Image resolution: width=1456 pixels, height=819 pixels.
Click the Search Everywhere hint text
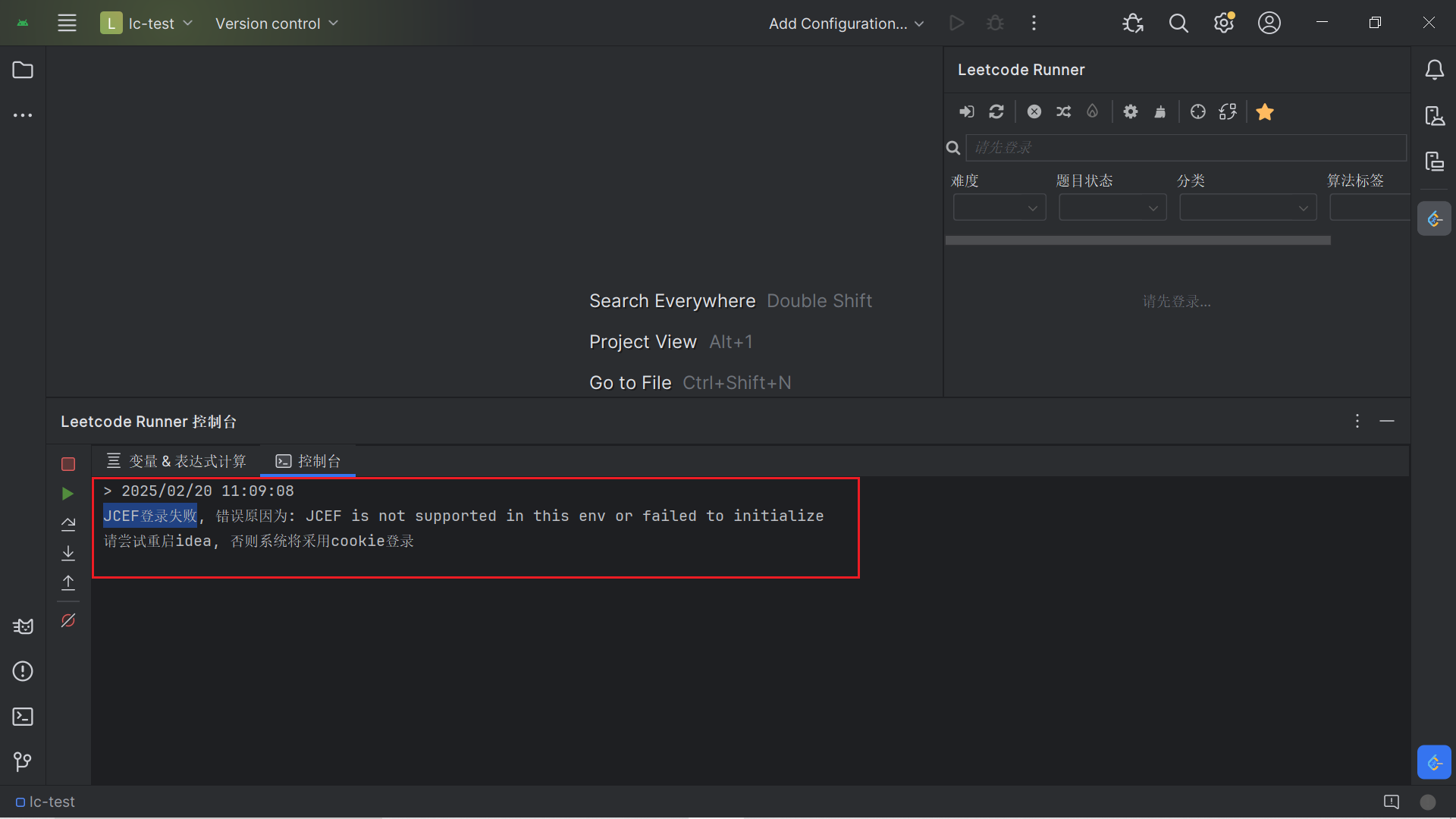click(673, 301)
